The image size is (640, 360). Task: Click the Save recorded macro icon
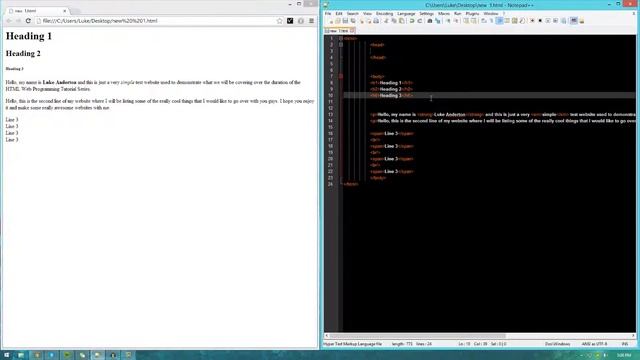pos(564,20)
